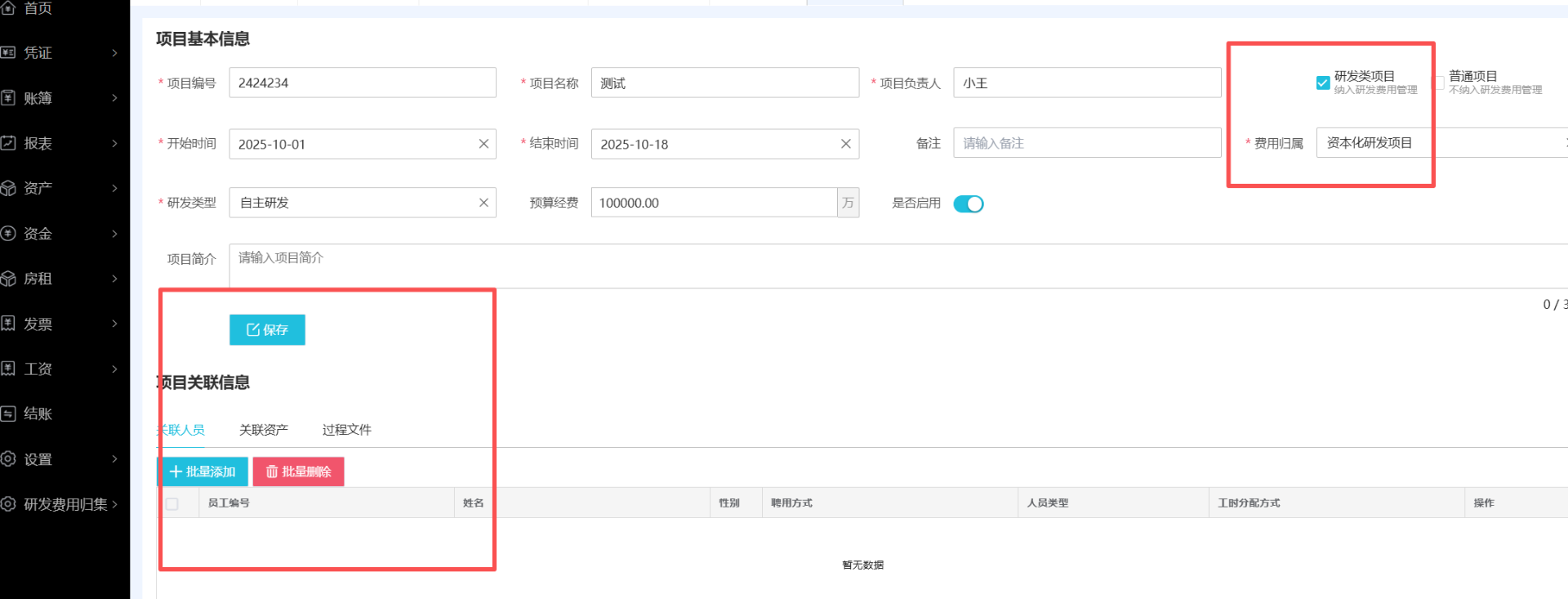Click the 批量添加 button
Viewport: 1568px width, 599px height.
[203, 472]
